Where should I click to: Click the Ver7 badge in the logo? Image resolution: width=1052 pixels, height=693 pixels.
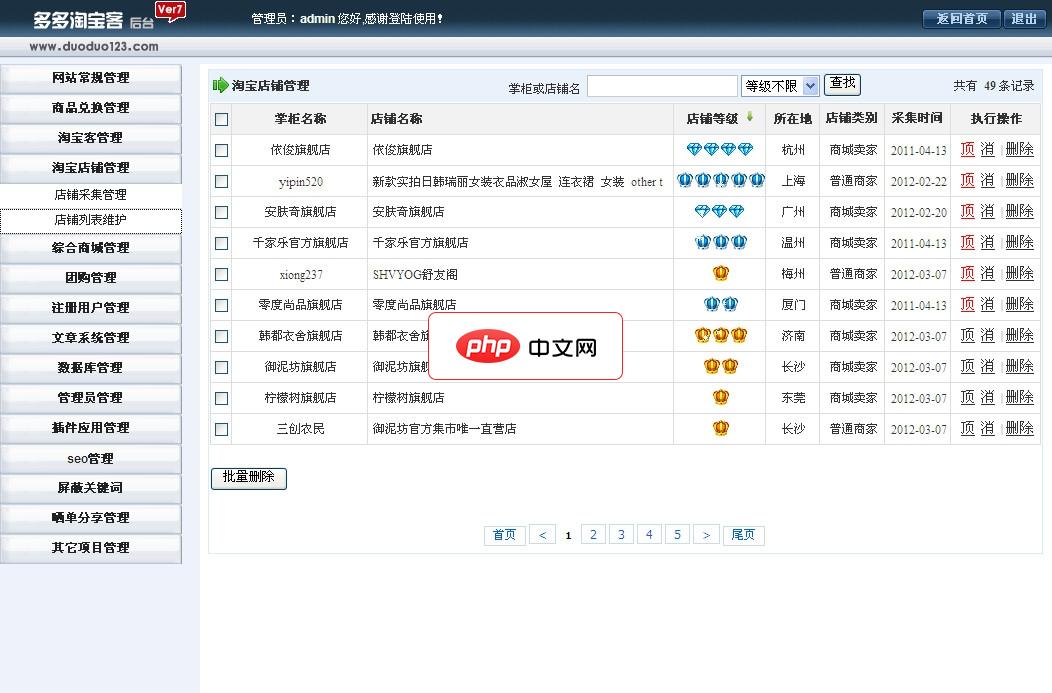171,11
